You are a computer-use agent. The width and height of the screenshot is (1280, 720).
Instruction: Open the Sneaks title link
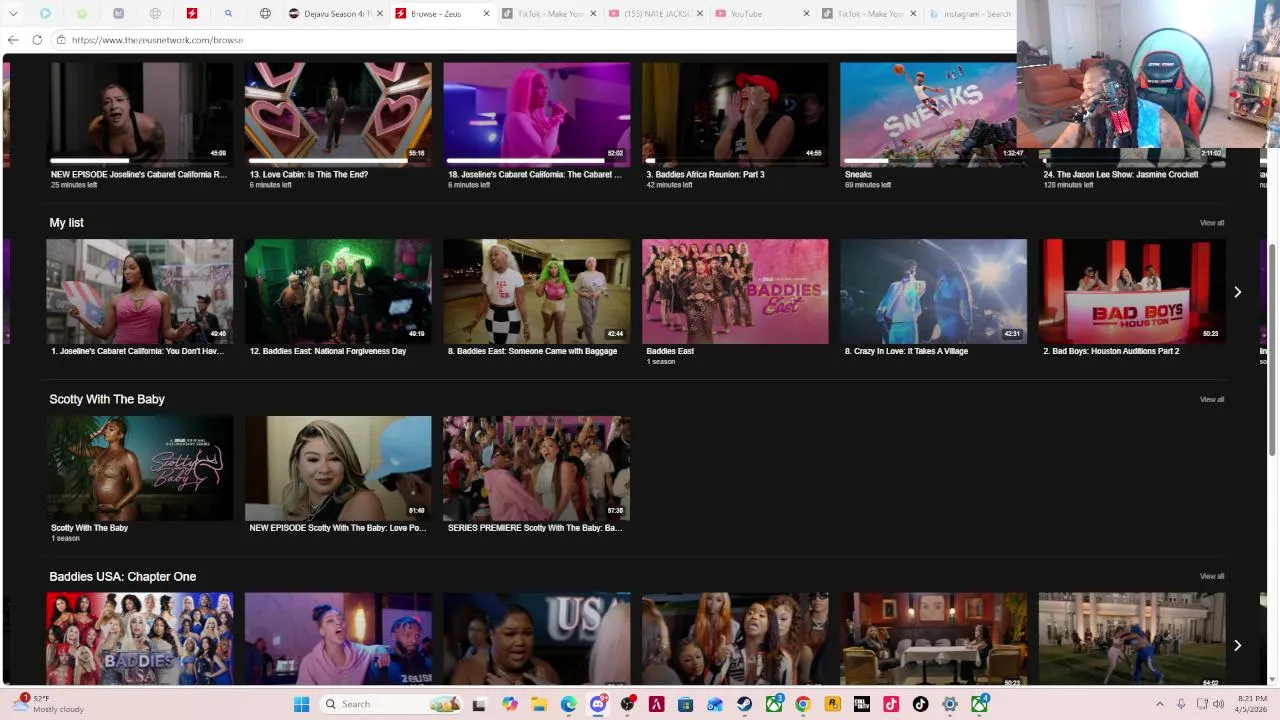[x=858, y=174]
